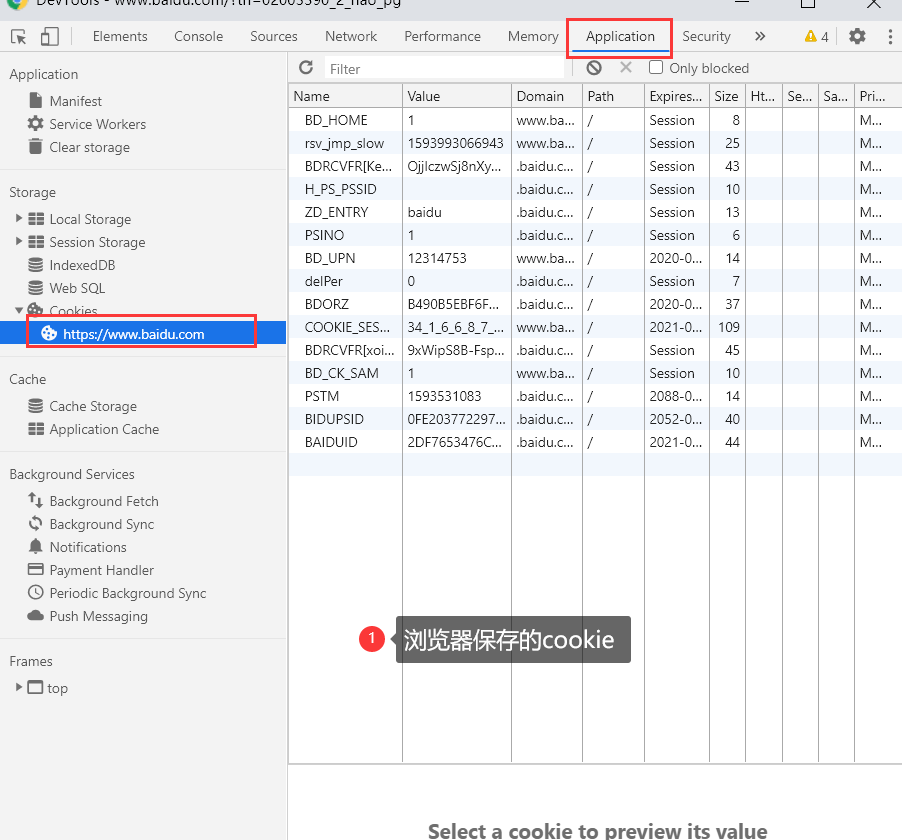Collapse the Cookies tree node
The height and width of the screenshot is (840, 902).
[18, 310]
